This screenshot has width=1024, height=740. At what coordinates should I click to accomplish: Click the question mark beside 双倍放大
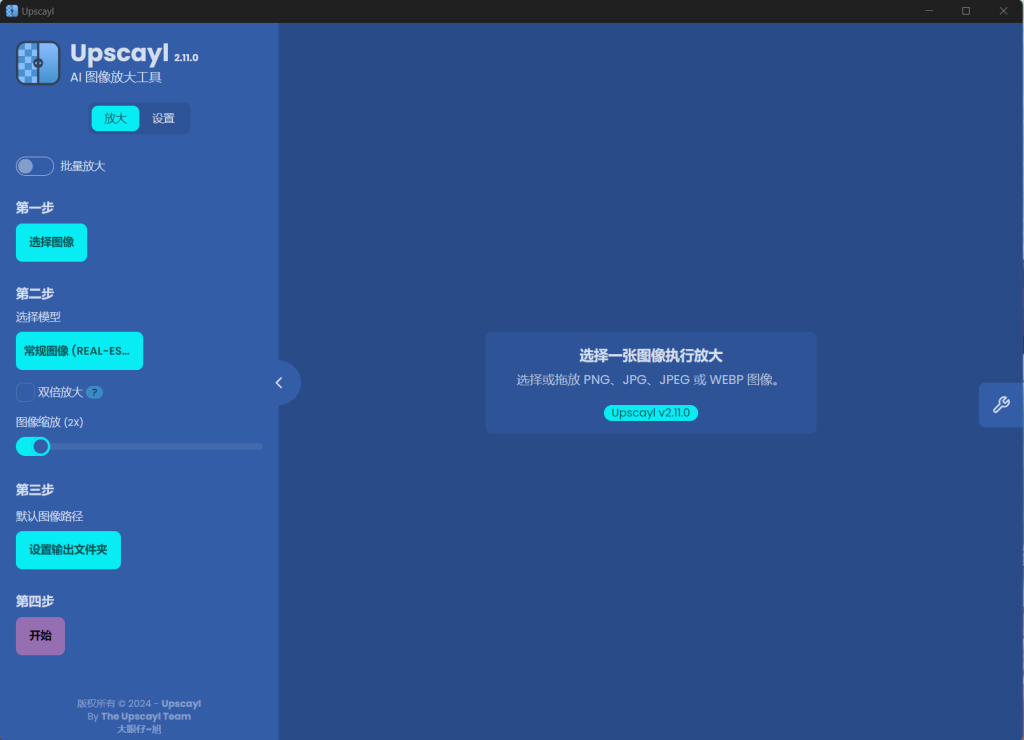coord(94,393)
